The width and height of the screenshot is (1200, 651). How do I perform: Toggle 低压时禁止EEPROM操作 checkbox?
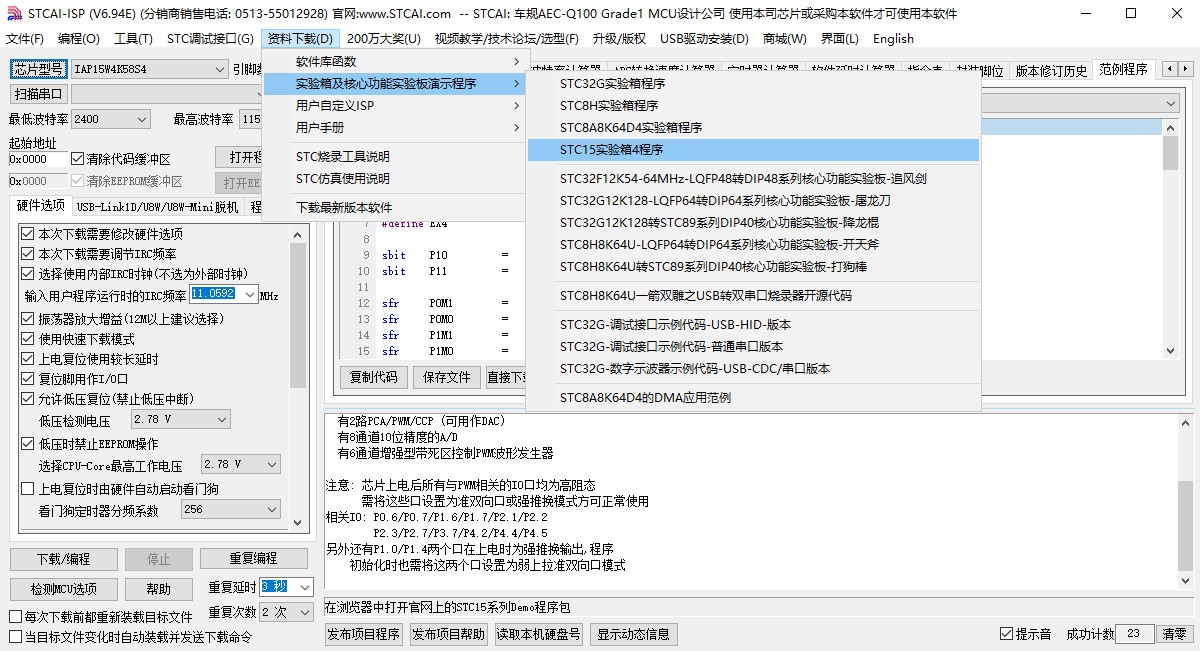click(28, 443)
